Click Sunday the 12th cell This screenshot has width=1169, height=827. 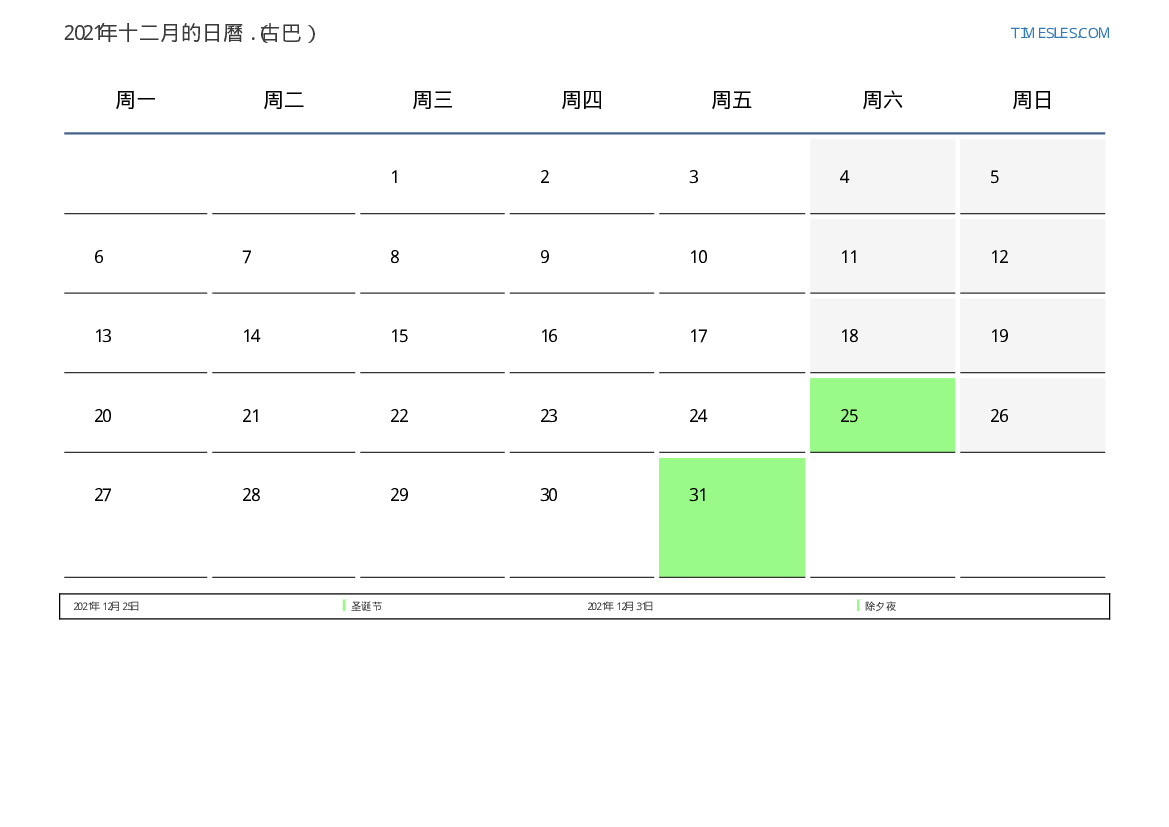click(x=1033, y=257)
